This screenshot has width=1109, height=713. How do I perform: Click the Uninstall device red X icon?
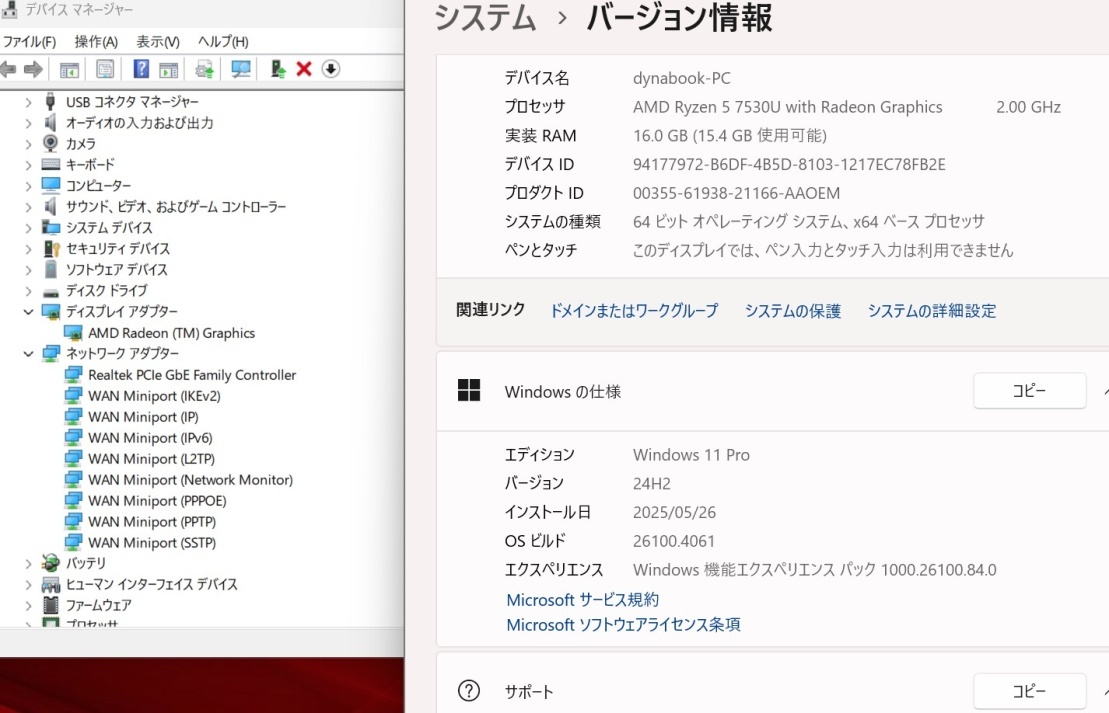point(302,68)
